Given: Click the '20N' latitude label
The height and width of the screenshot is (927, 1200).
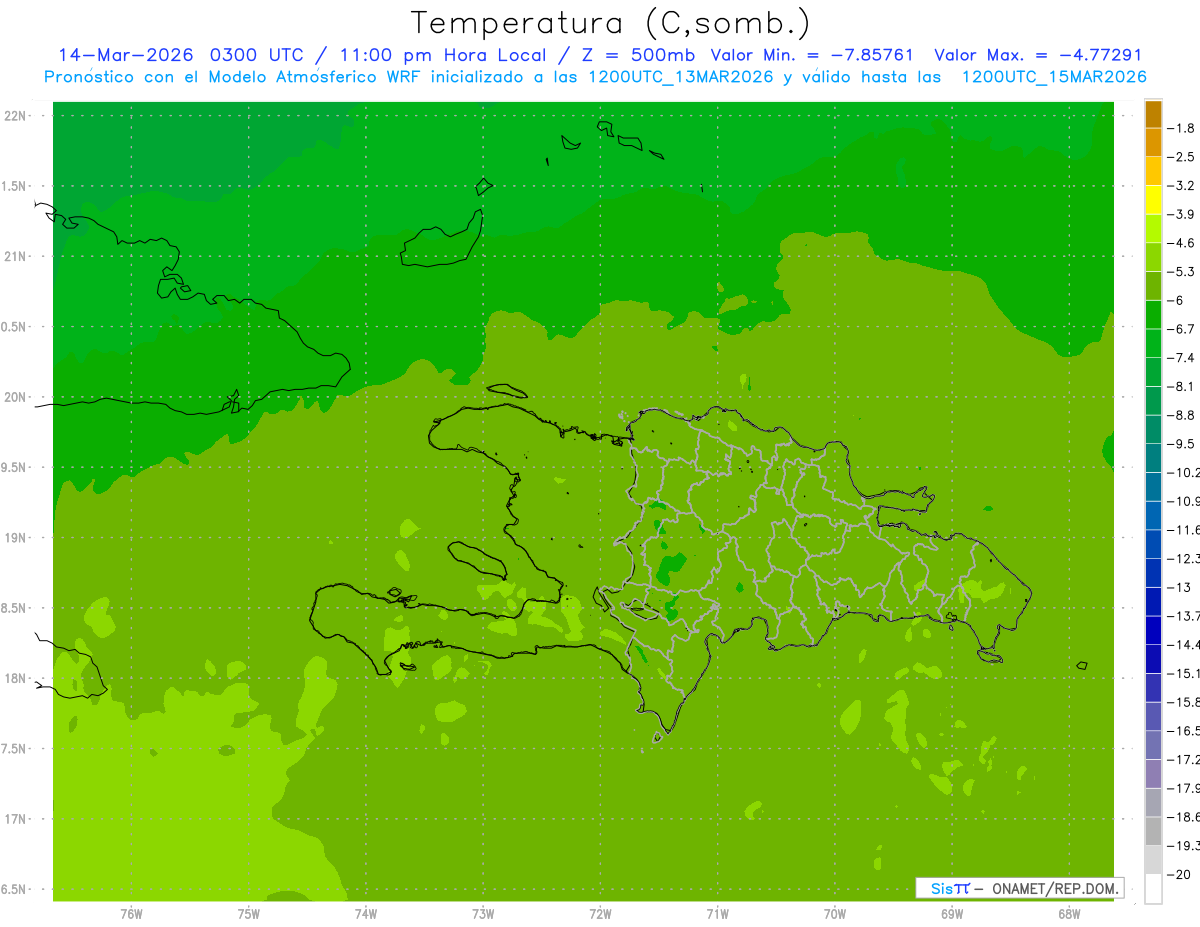Looking at the screenshot, I should [x=17, y=397].
